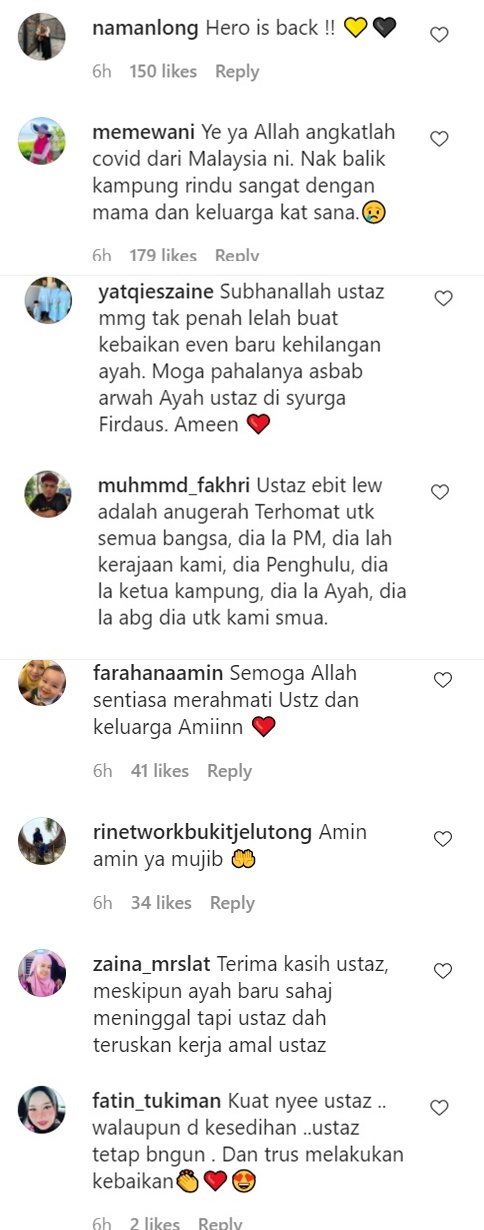Open fatin_tukiman's profile picture
The width and height of the screenshot is (484, 1230).
point(42,1109)
